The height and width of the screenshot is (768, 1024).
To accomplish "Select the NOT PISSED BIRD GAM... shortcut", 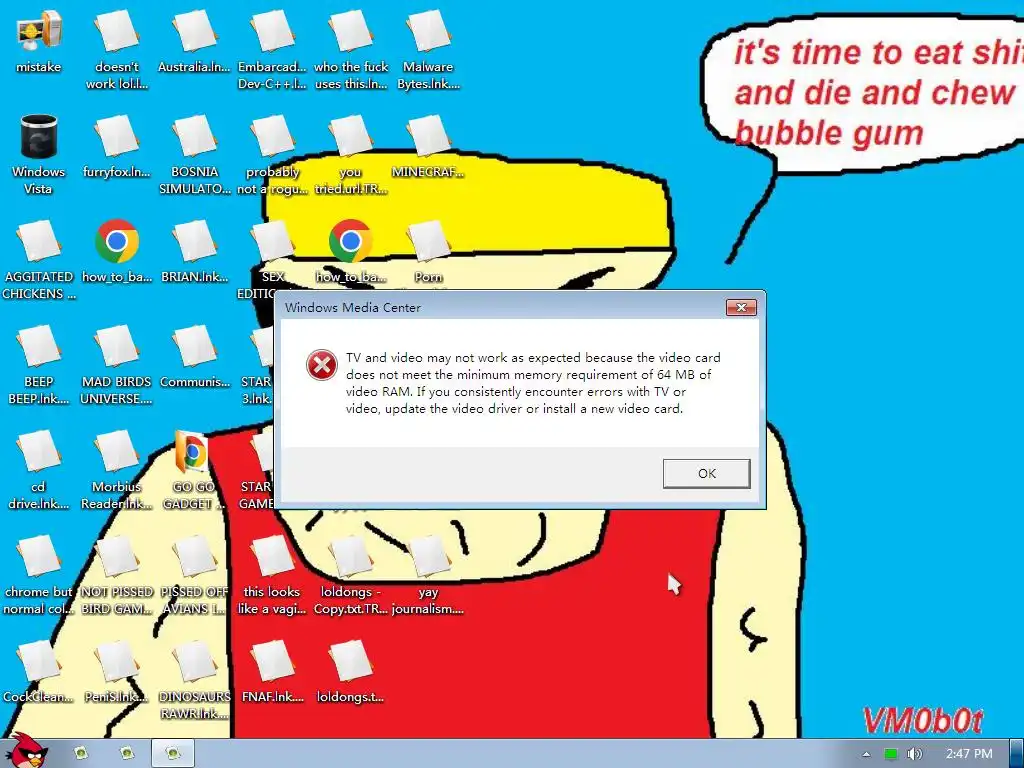I will tap(117, 576).
